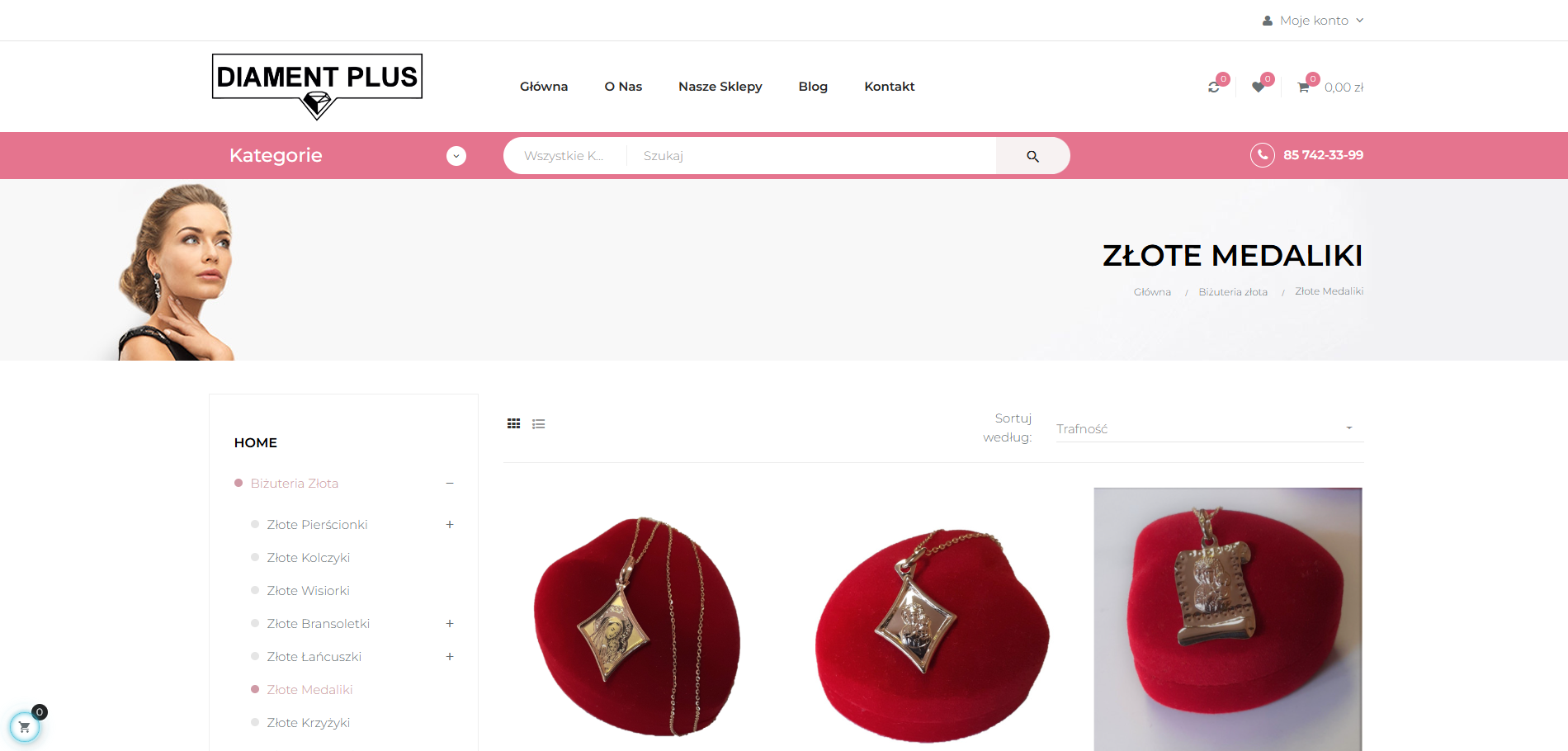Click the magnifier search button

coord(1032,156)
